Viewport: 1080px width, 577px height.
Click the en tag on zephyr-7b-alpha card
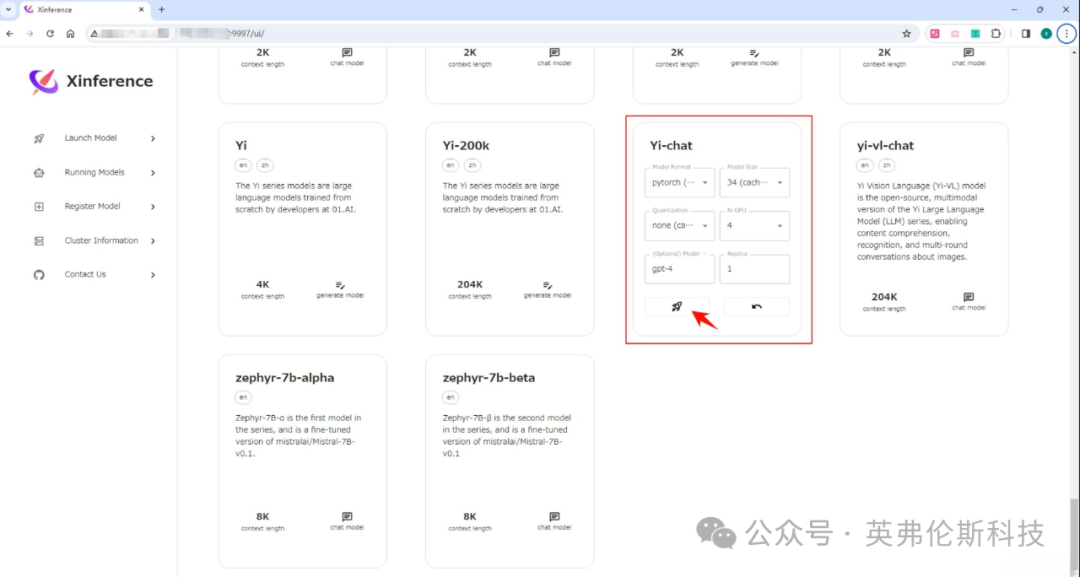coord(243,397)
